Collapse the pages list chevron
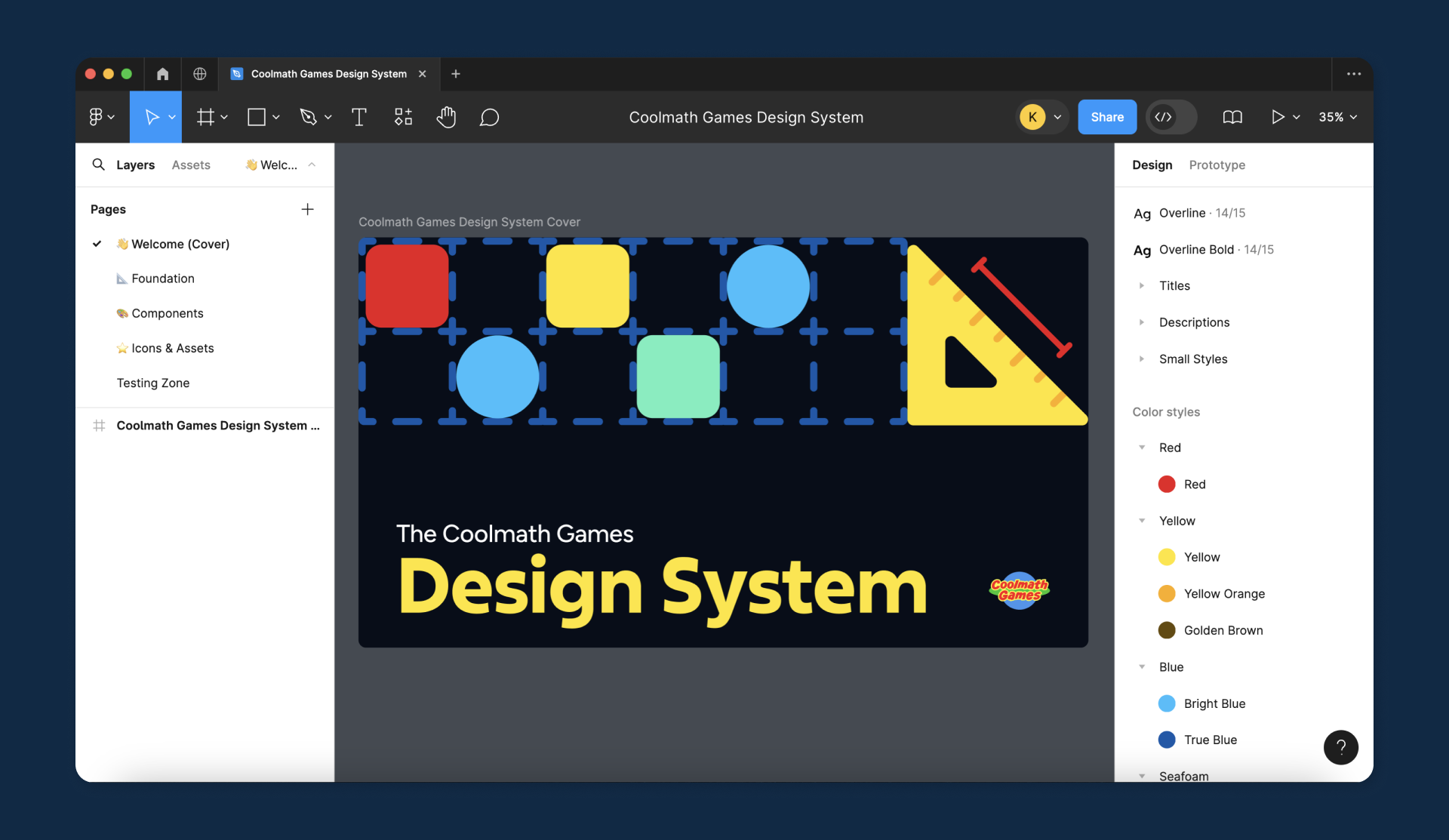 (312, 165)
